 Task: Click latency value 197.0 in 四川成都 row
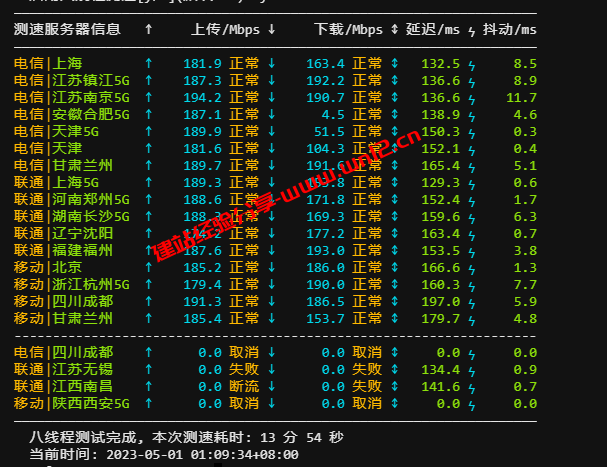coord(440,301)
